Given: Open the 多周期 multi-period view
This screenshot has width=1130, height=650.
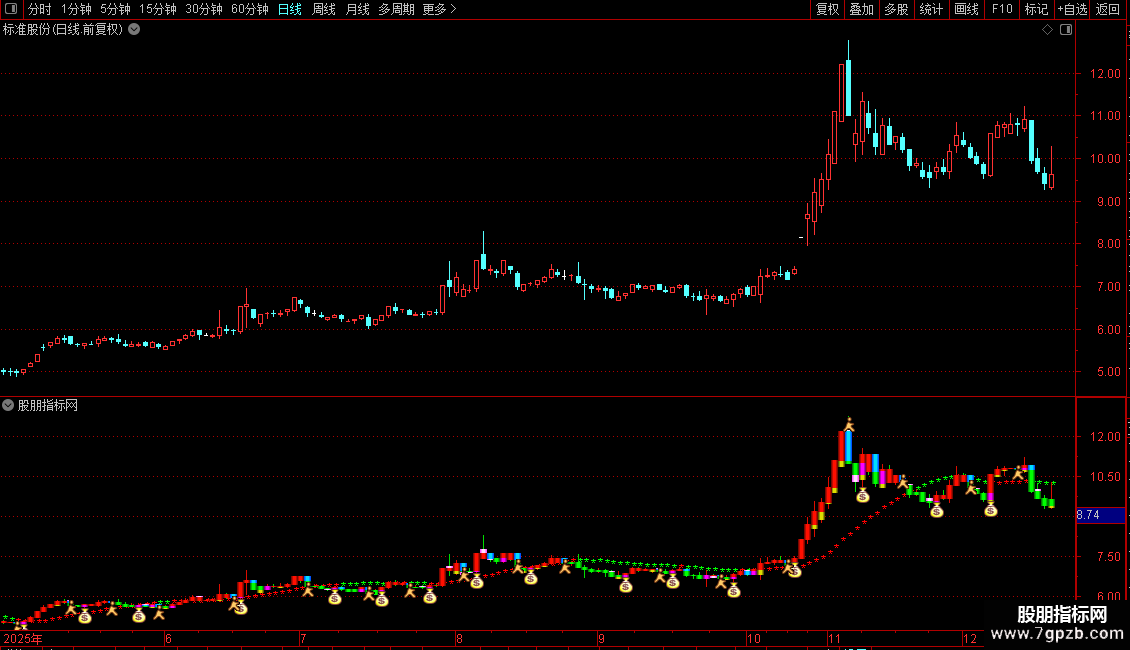Looking at the screenshot, I should point(396,9).
